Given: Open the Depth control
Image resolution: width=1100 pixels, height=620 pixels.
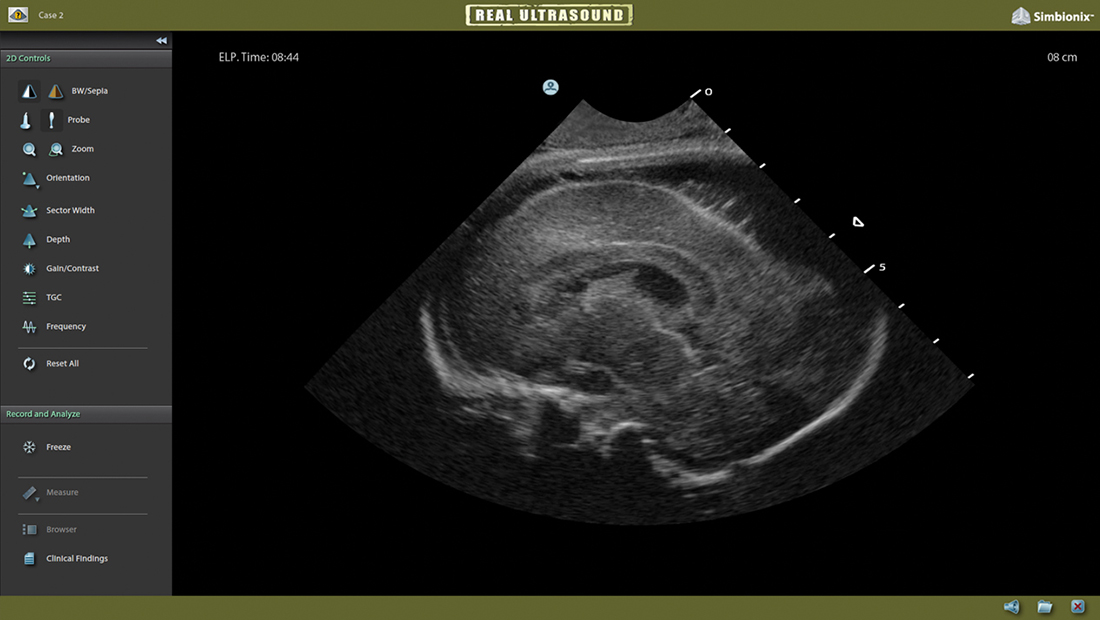Looking at the screenshot, I should pyautogui.click(x=46, y=240).
